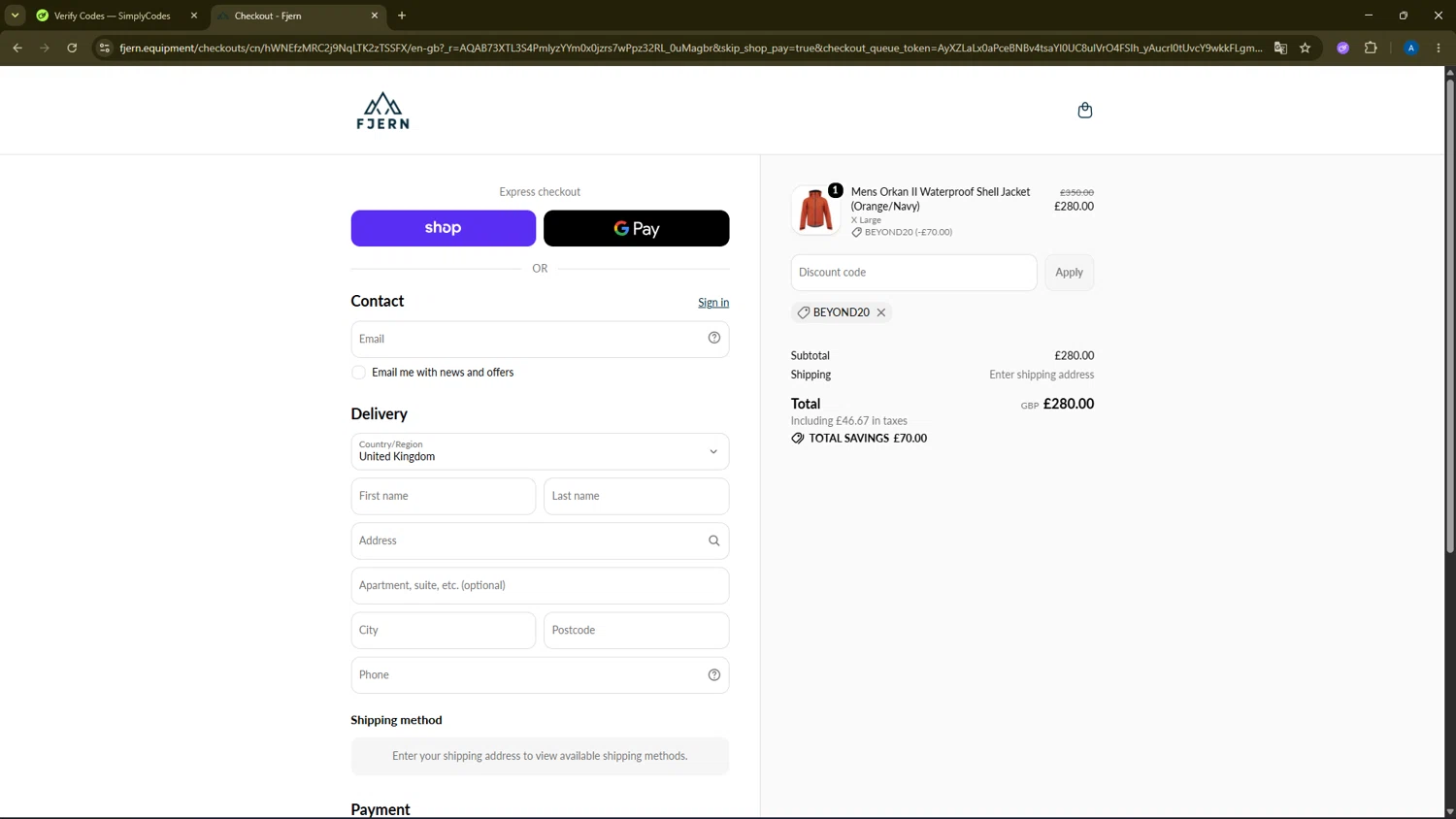Click the address search magnifier icon

click(x=713, y=541)
